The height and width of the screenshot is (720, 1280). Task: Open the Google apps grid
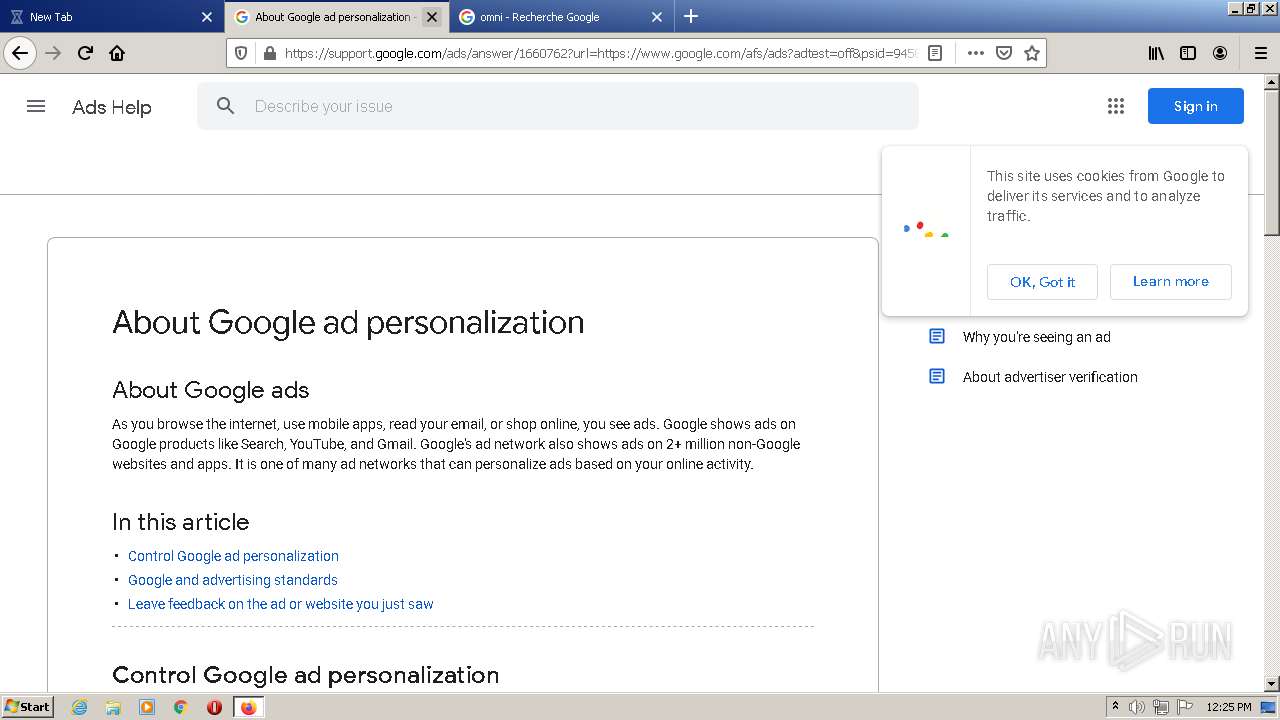coord(1116,106)
